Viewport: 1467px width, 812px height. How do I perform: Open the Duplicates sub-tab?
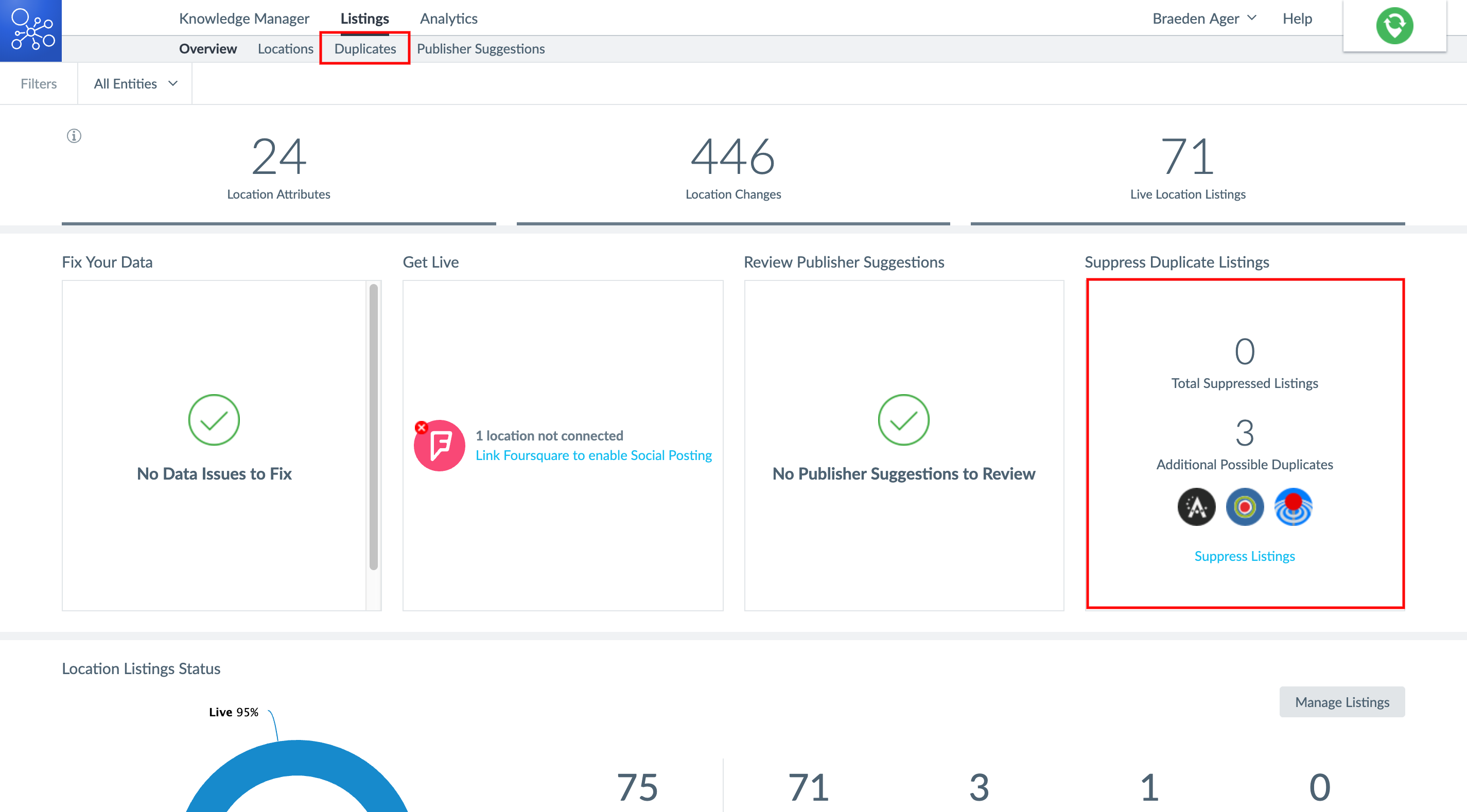365,48
